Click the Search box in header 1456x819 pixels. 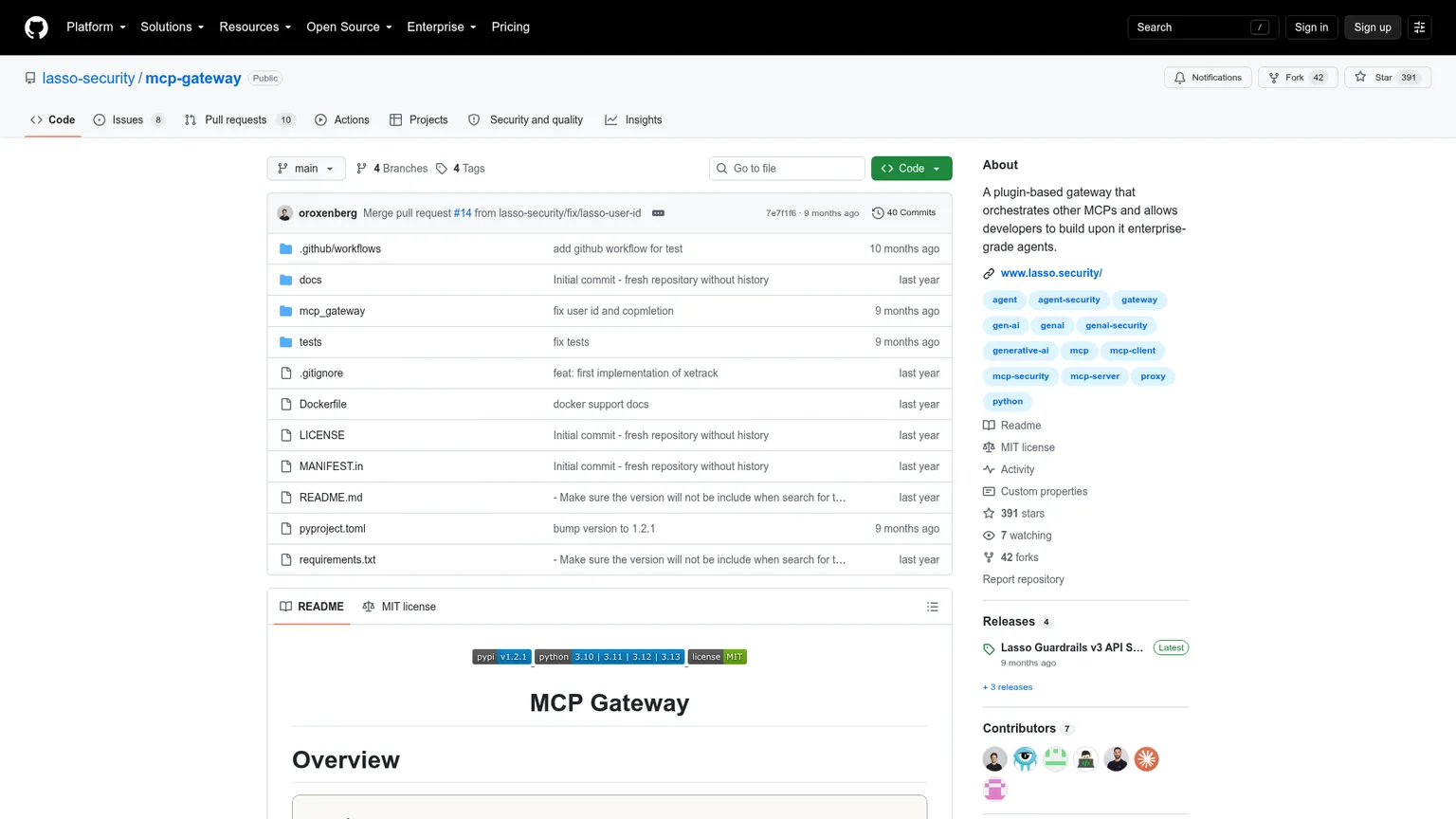coord(1202,27)
